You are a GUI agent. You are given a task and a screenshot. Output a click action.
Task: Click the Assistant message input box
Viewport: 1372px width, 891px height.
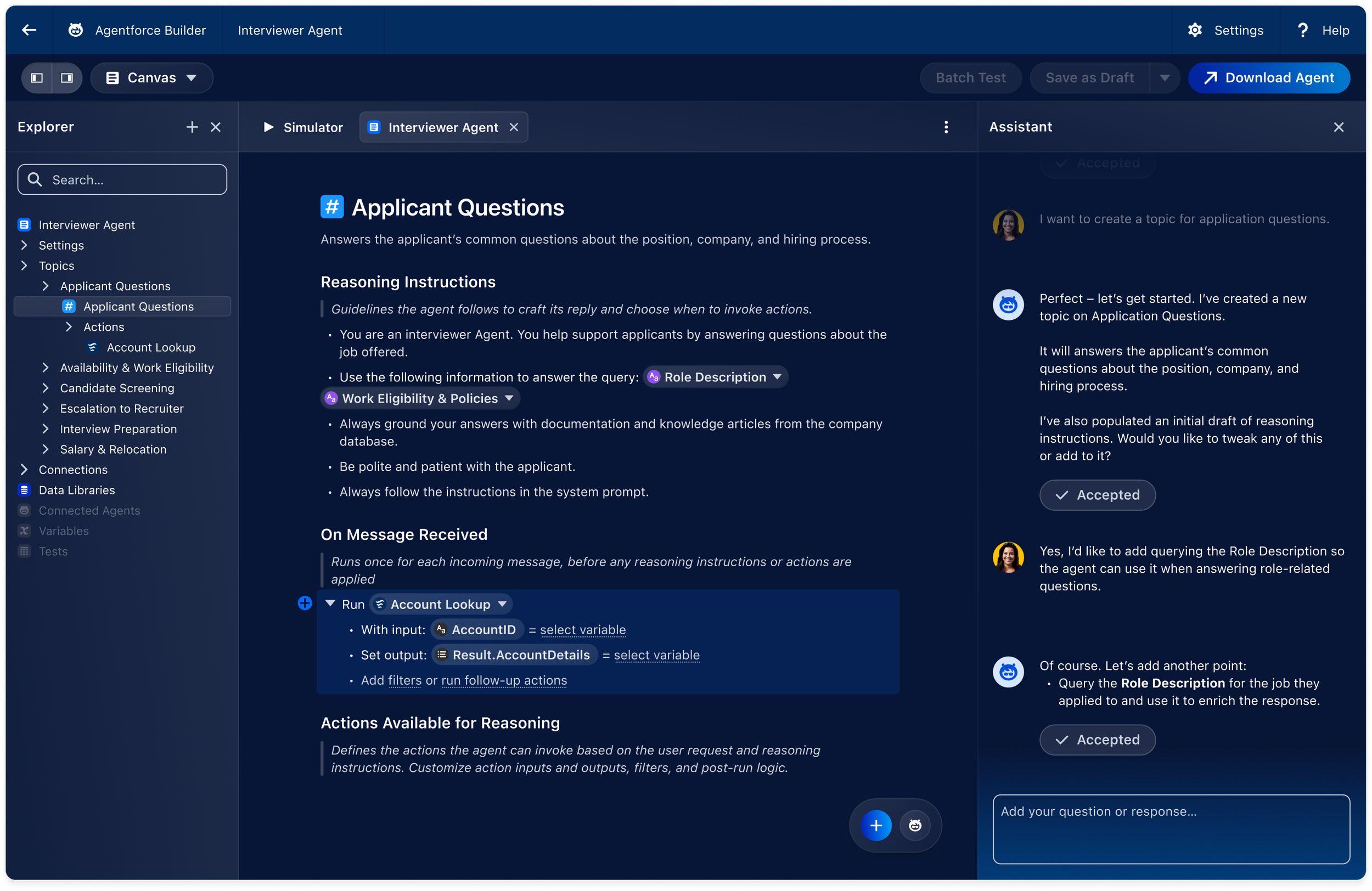1171,829
